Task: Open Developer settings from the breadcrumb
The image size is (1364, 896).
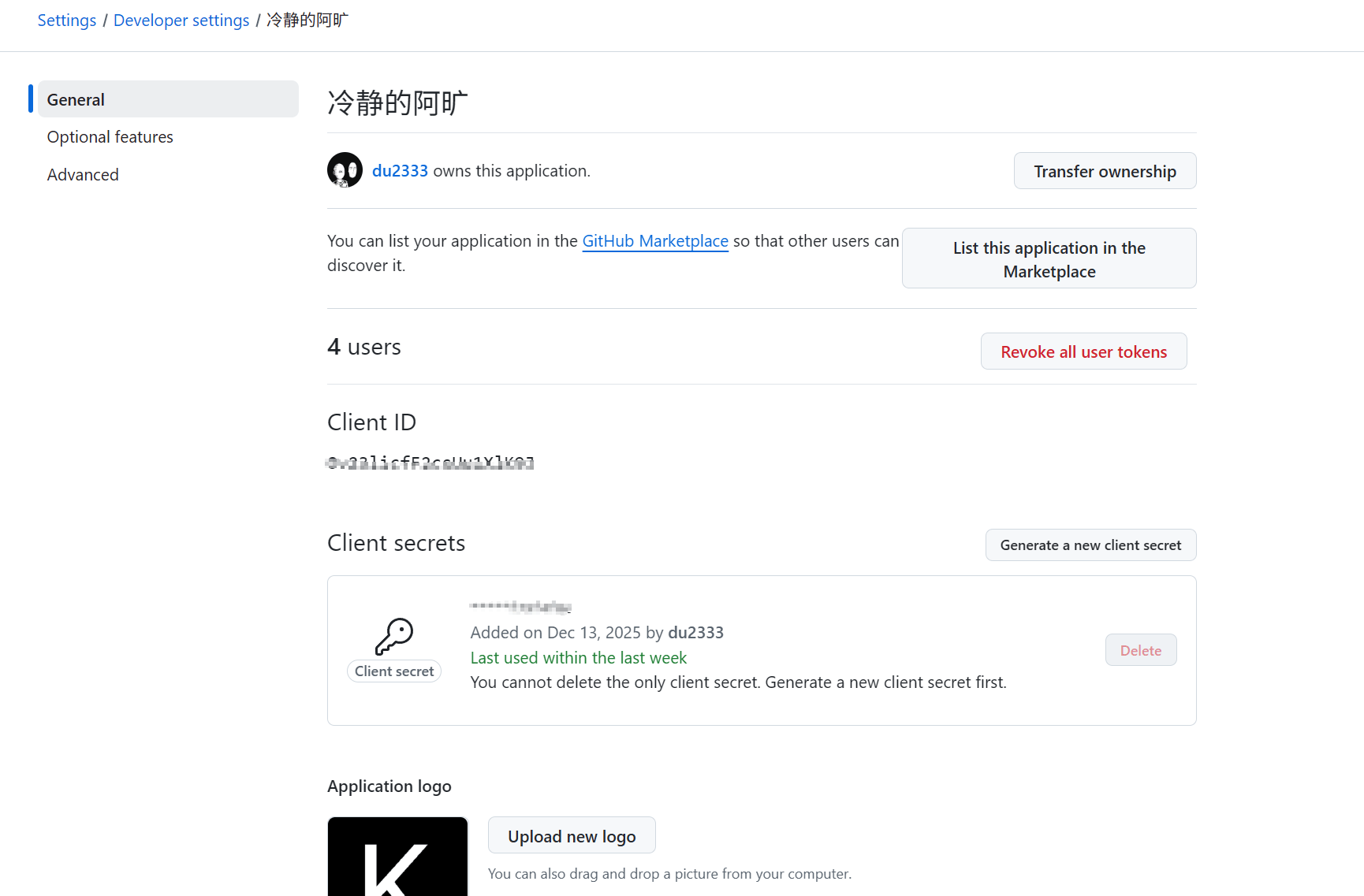Action: [181, 20]
